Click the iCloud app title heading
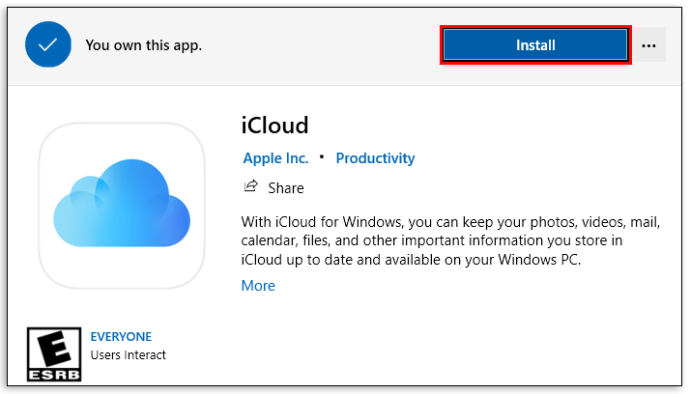Viewport: 690px width, 394px height. coord(275,125)
